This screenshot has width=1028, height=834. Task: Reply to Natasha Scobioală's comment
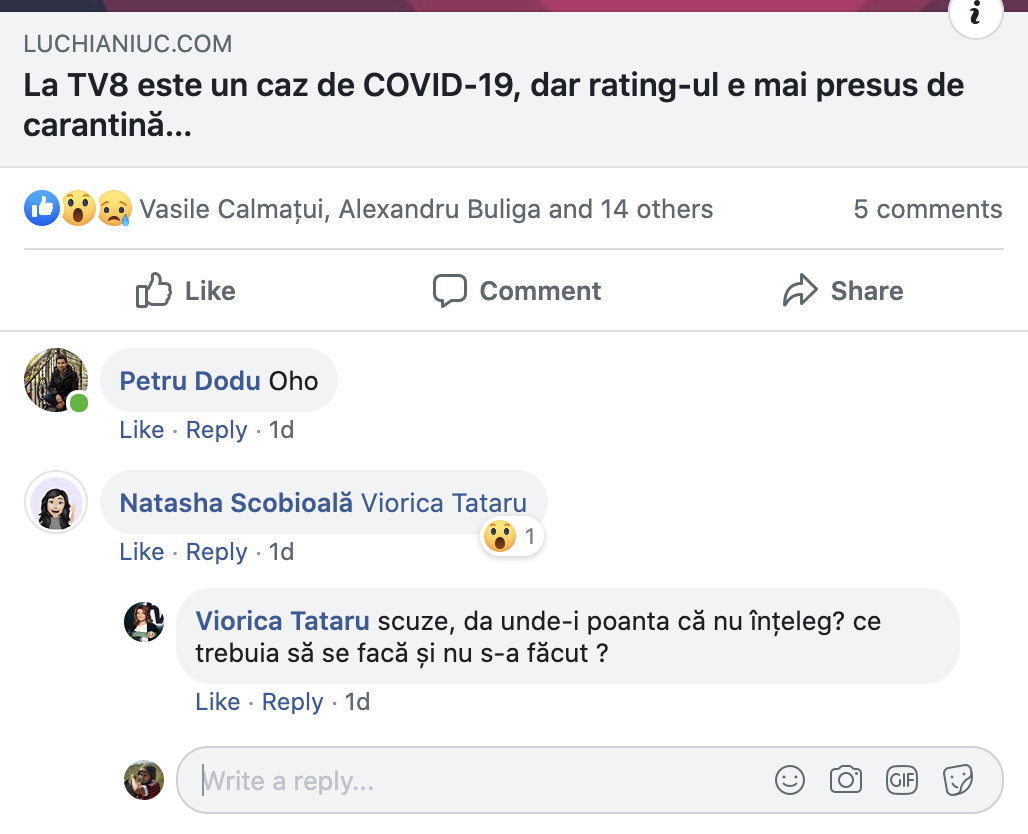pyautogui.click(x=216, y=552)
